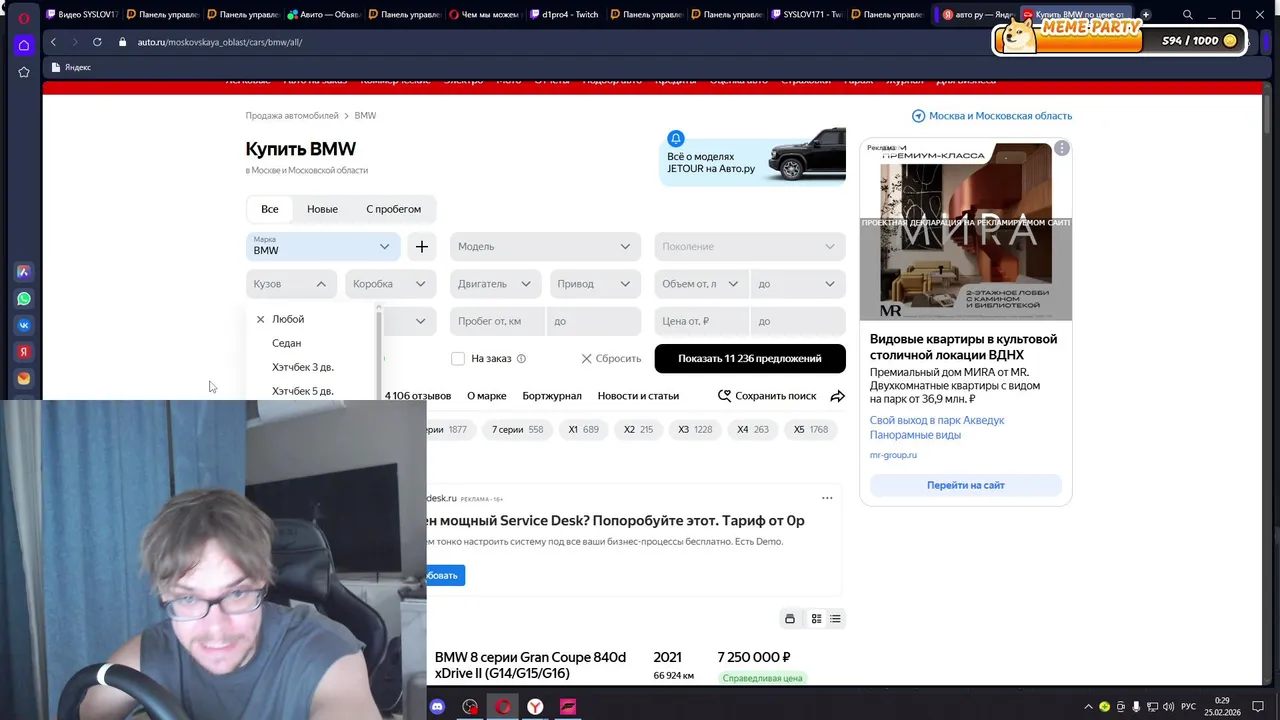Choose Хэтчбек 3 дв. body type
This screenshot has height=720, width=1280.
pyautogui.click(x=310, y=367)
